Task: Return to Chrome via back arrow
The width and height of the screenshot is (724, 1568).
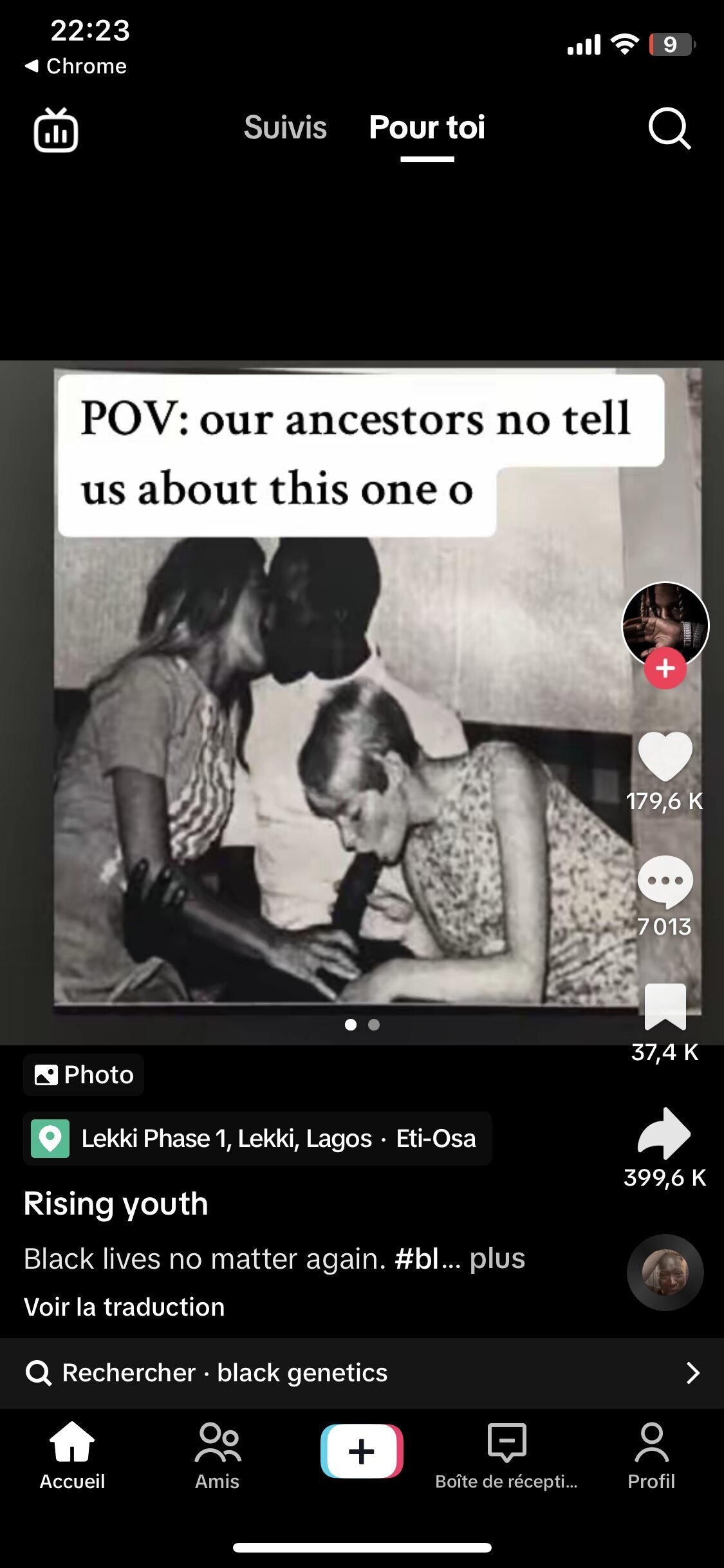Action: pyautogui.click(x=76, y=66)
